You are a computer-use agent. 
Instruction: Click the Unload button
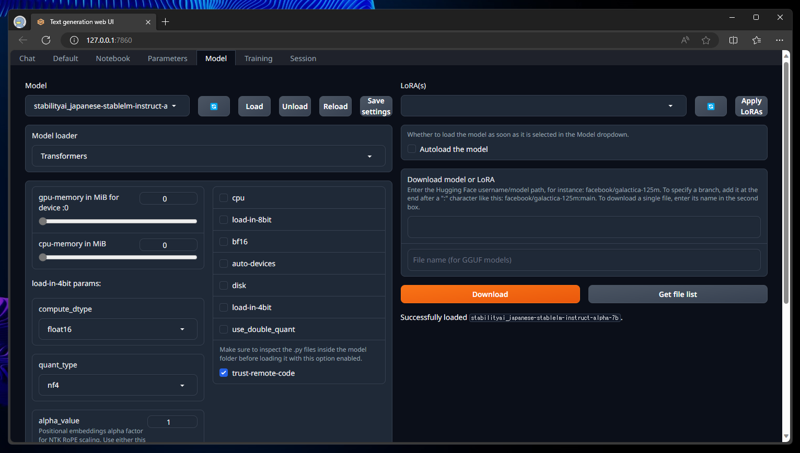click(295, 106)
